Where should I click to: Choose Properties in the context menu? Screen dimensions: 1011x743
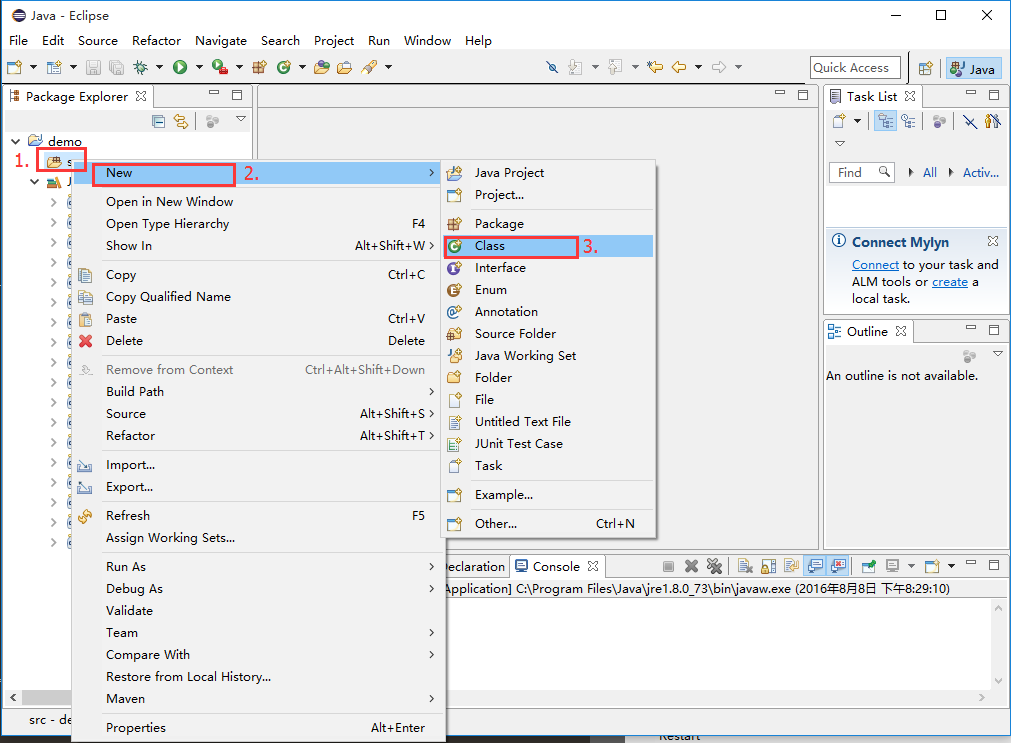click(136, 728)
